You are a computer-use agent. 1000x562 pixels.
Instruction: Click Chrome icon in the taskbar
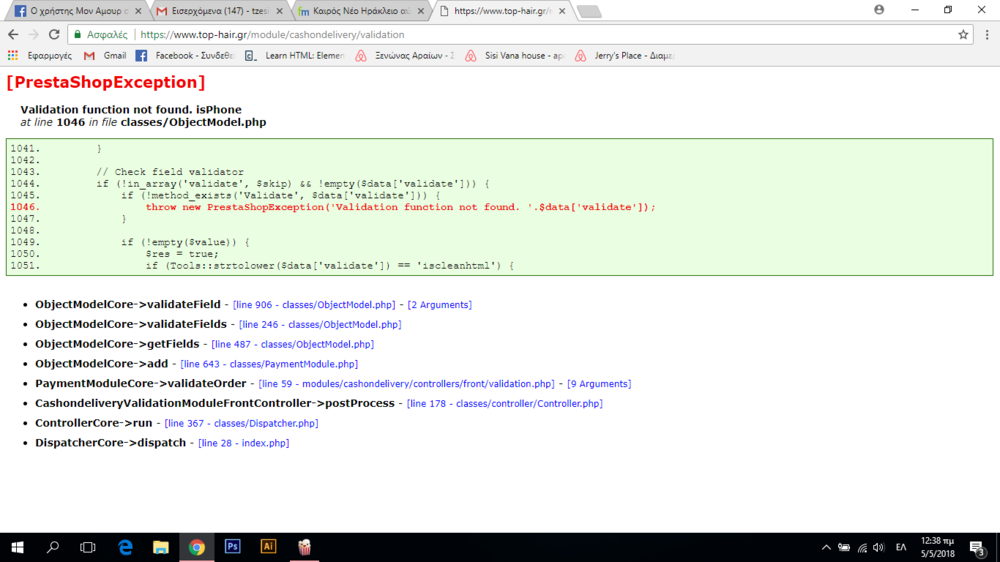[196, 547]
